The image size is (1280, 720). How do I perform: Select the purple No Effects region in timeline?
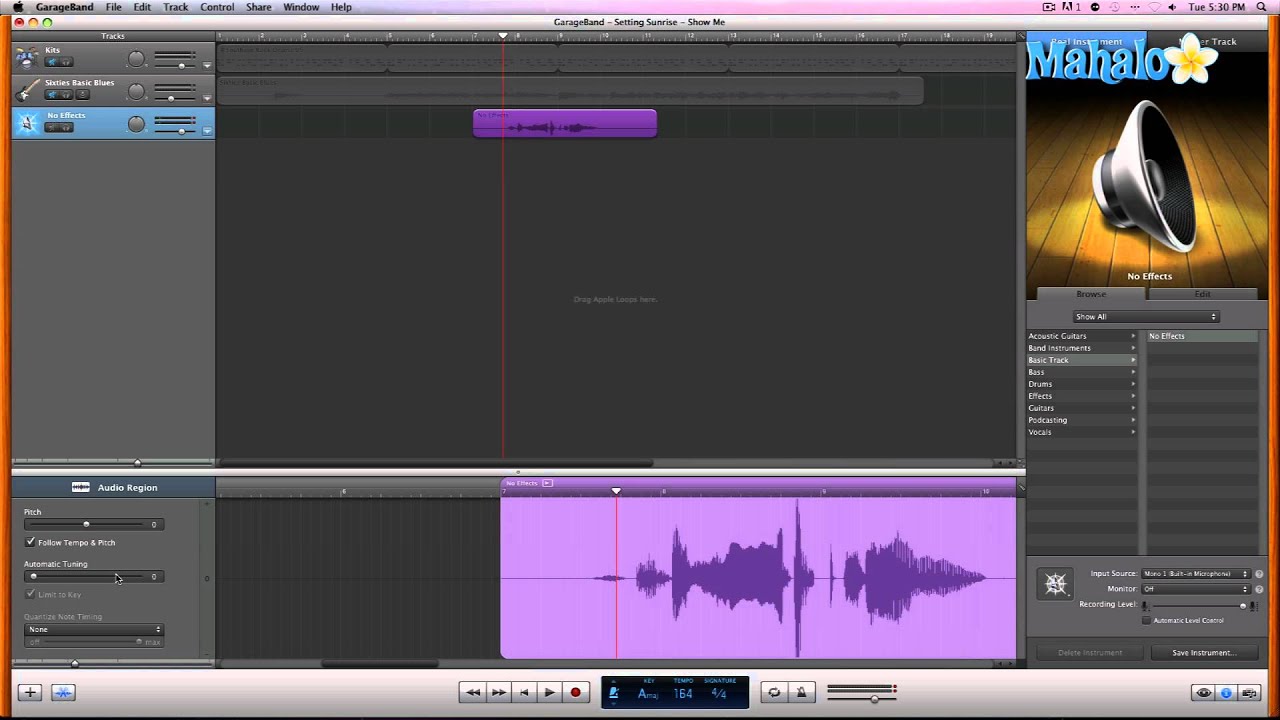click(x=565, y=123)
